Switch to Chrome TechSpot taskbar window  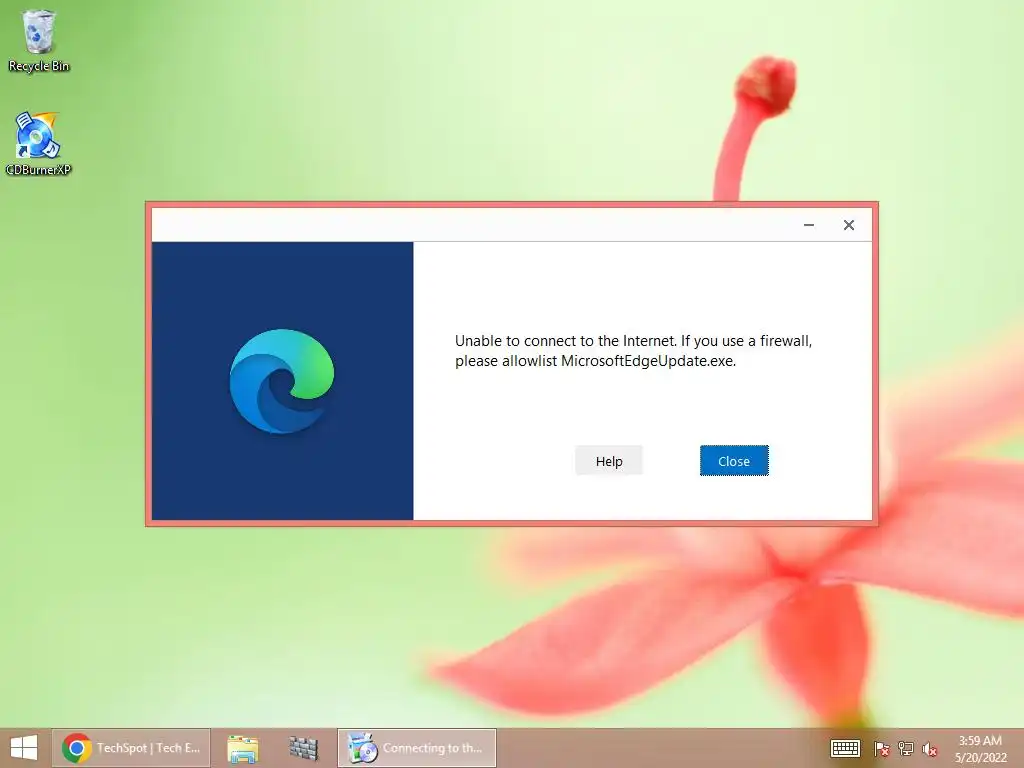(131, 748)
